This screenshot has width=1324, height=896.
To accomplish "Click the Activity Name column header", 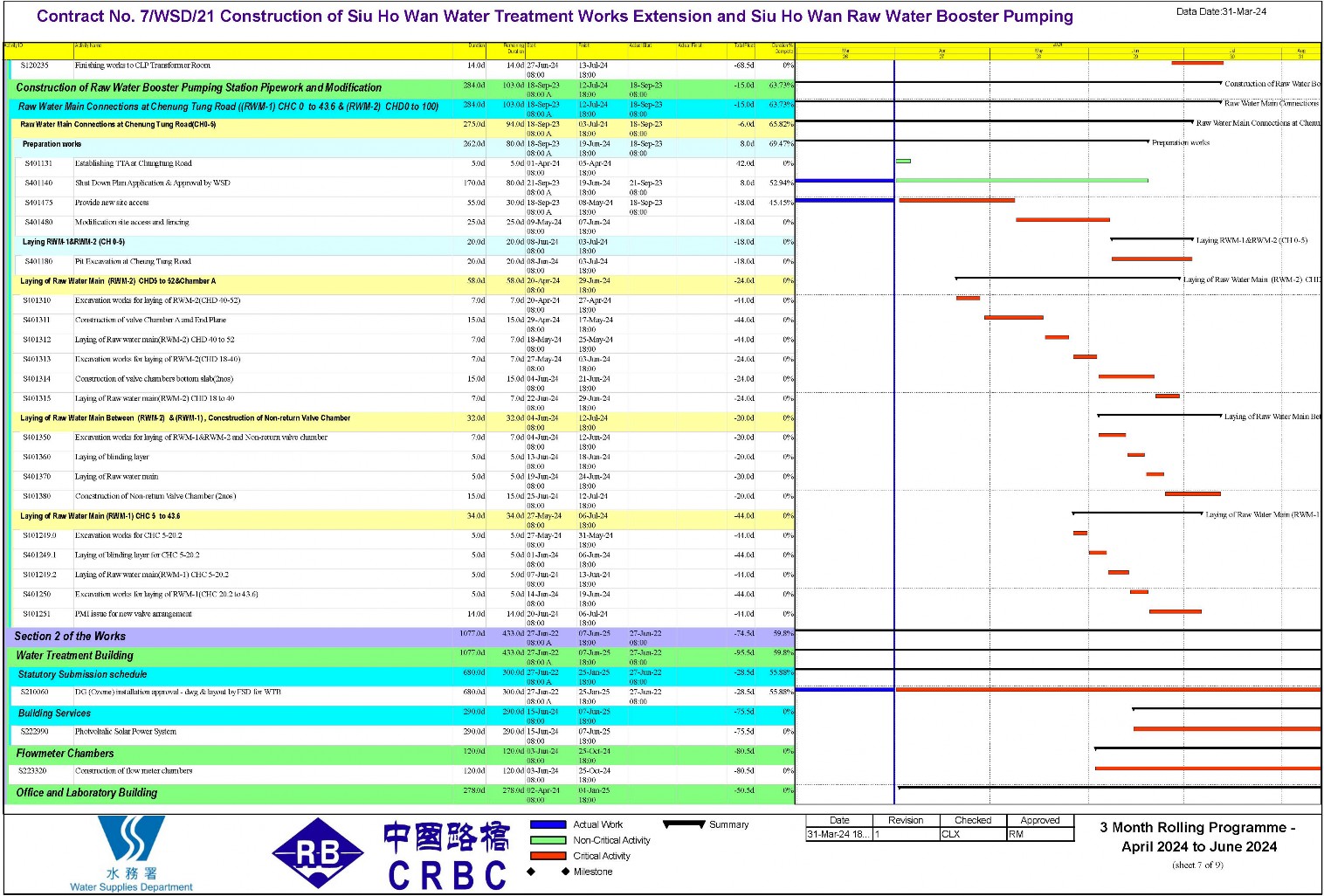I will click(x=89, y=45).
